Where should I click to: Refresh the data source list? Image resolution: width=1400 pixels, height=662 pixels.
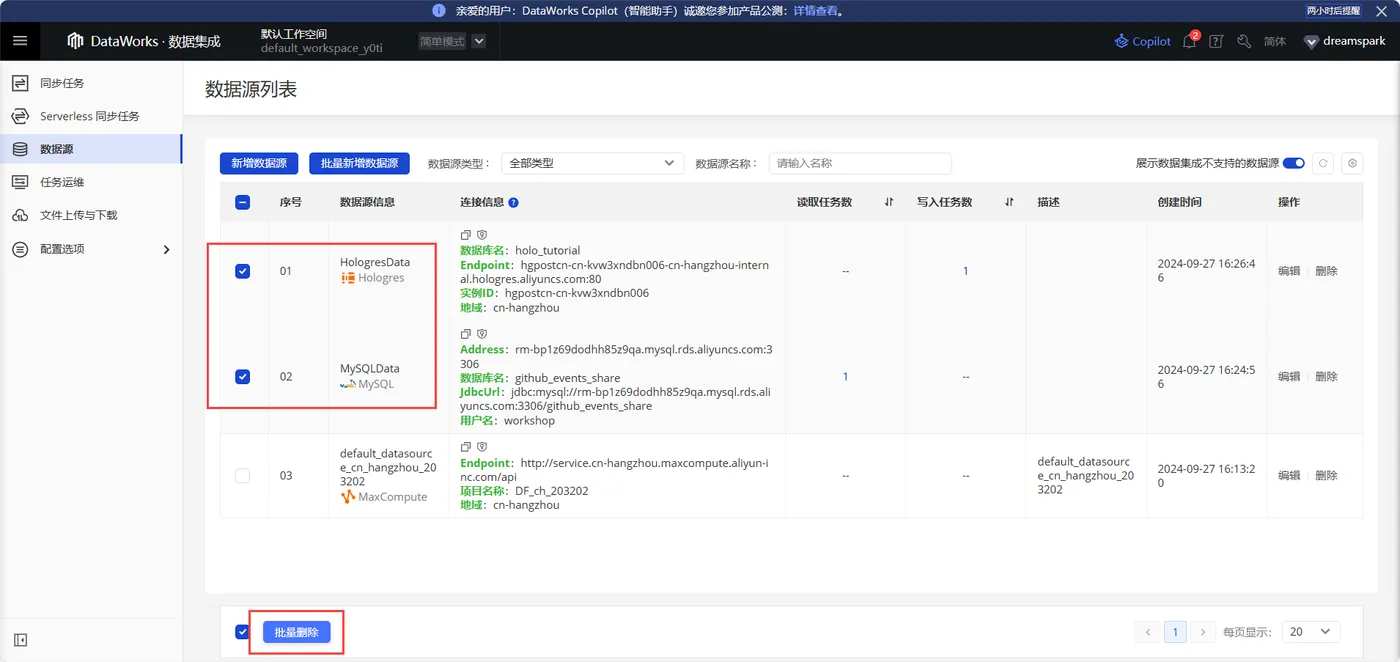coord(1323,163)
